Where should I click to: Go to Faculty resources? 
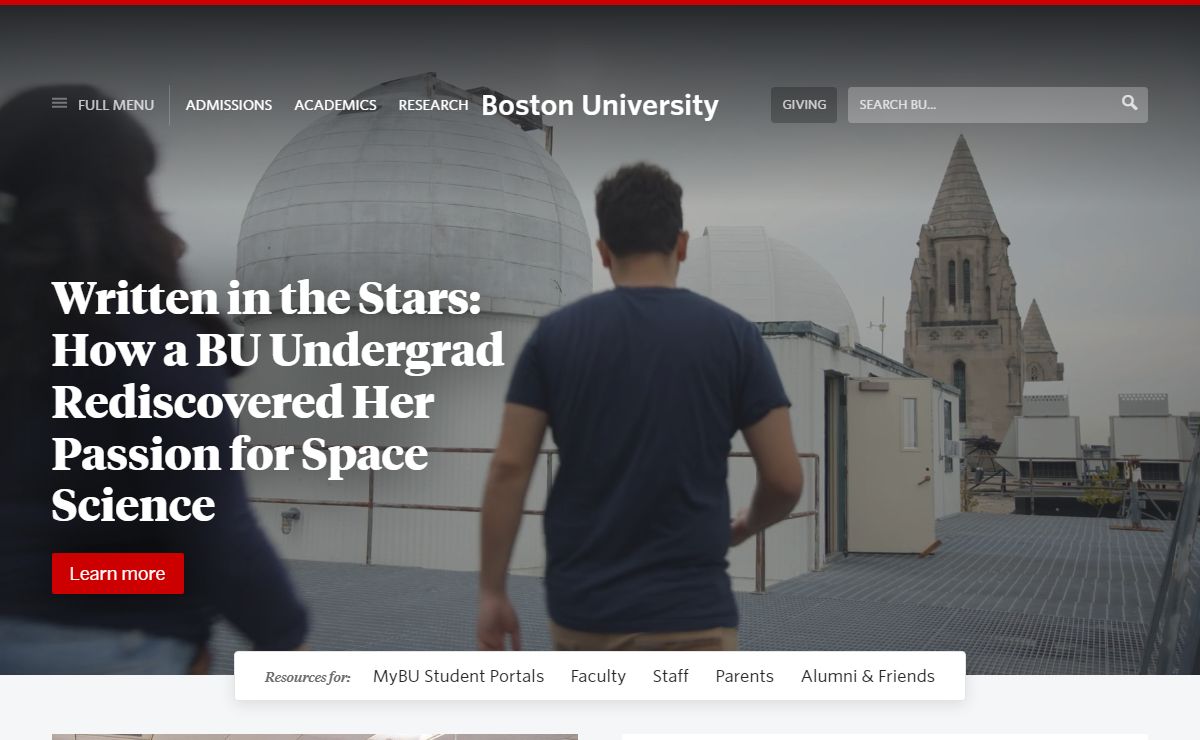click(x=598, y=677)
